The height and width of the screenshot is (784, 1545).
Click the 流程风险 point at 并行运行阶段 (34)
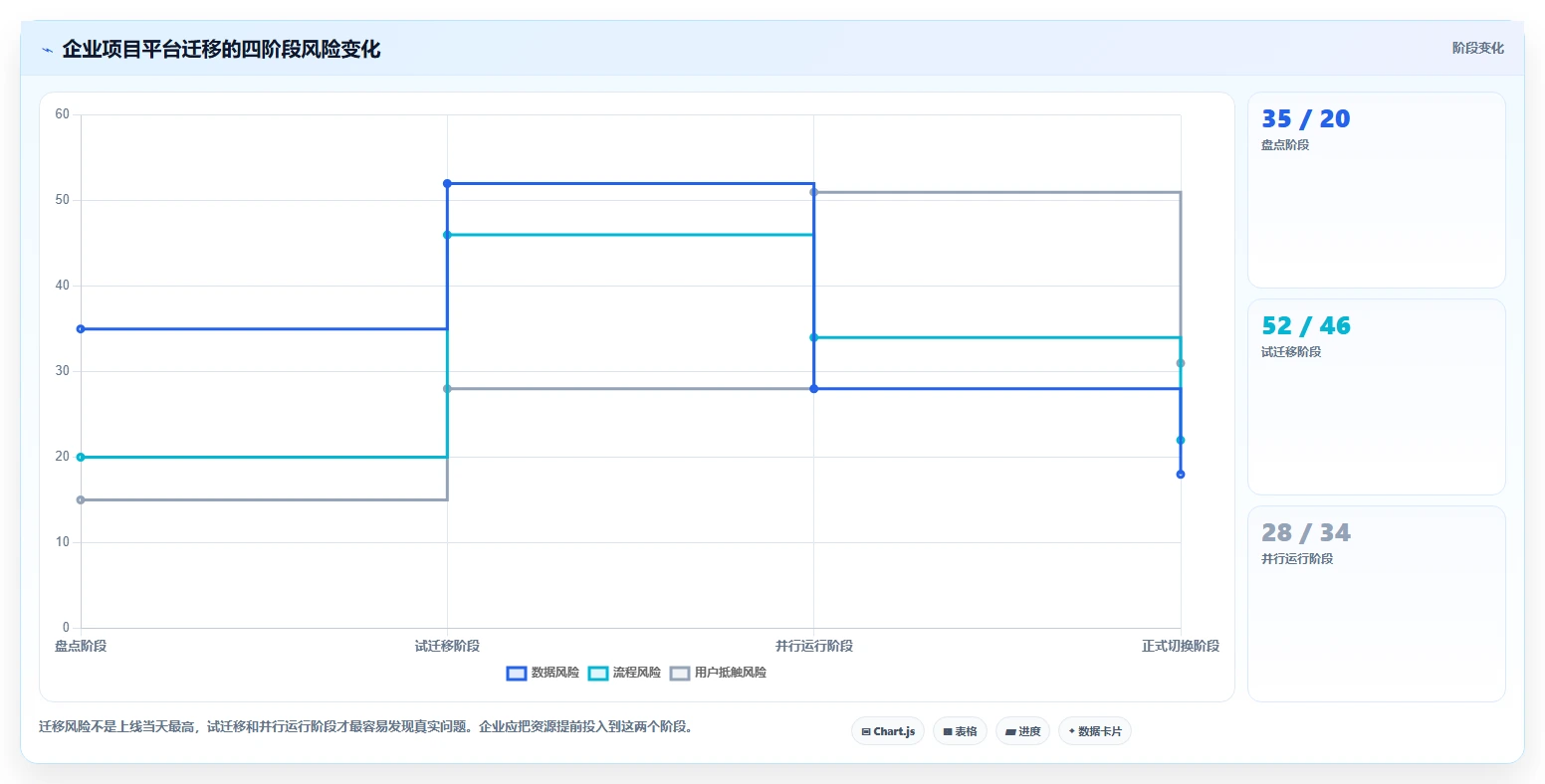pyautogui.click(x=814, y=337)
